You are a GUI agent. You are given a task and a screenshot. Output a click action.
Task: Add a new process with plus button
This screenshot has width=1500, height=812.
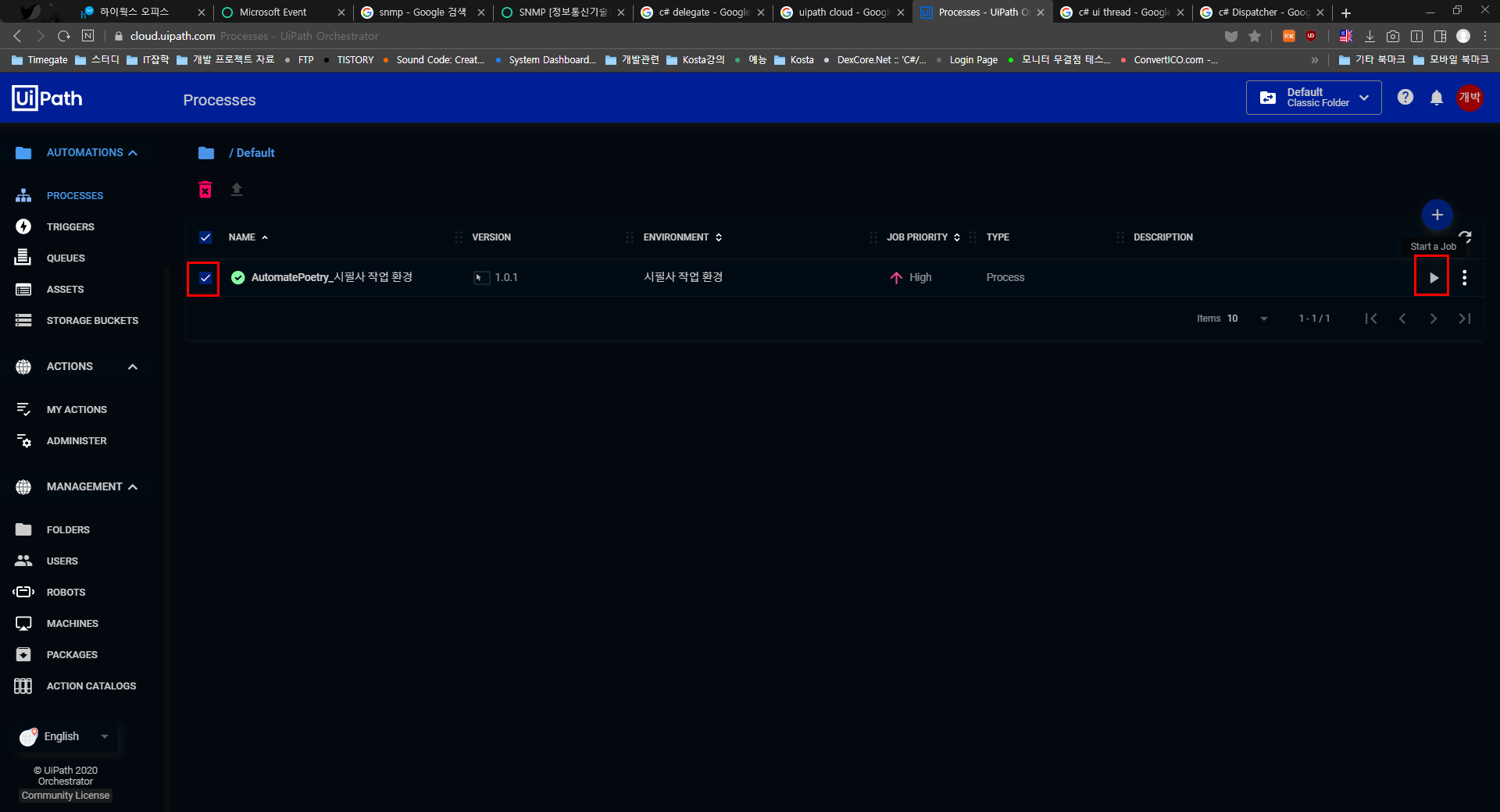point(1437,215)
